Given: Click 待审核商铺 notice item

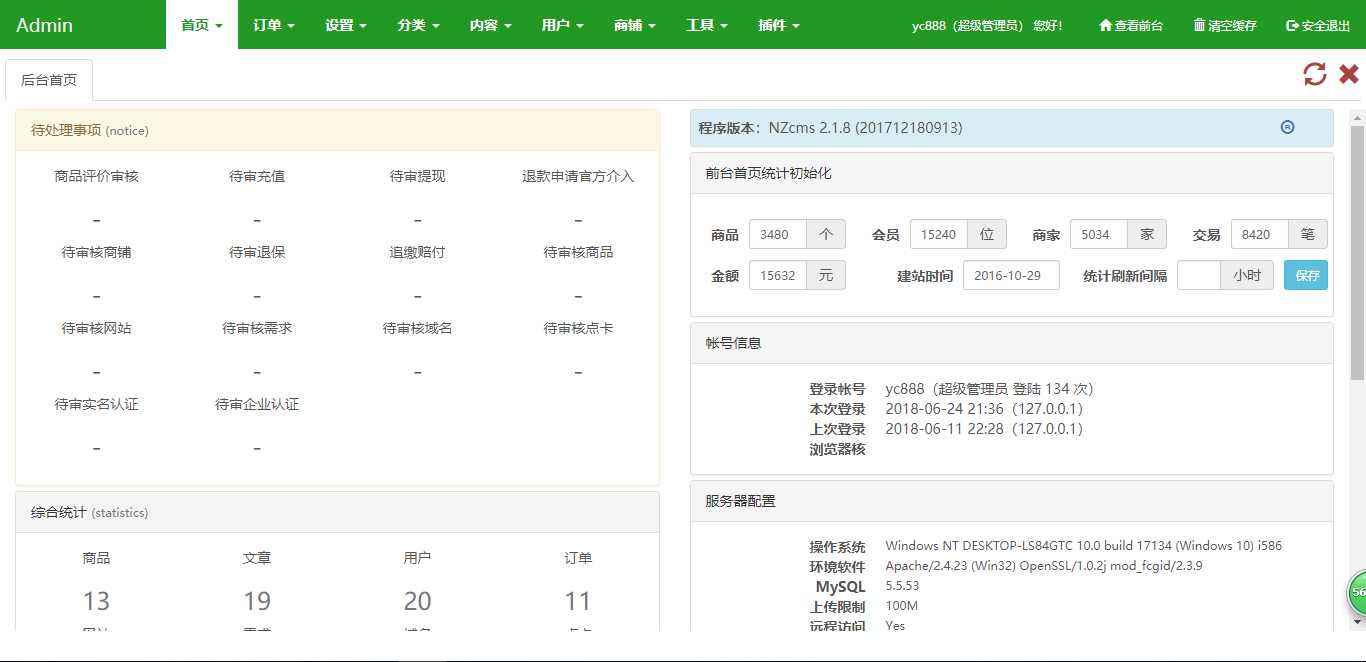Looking at the screenshot, I should 96,252.
